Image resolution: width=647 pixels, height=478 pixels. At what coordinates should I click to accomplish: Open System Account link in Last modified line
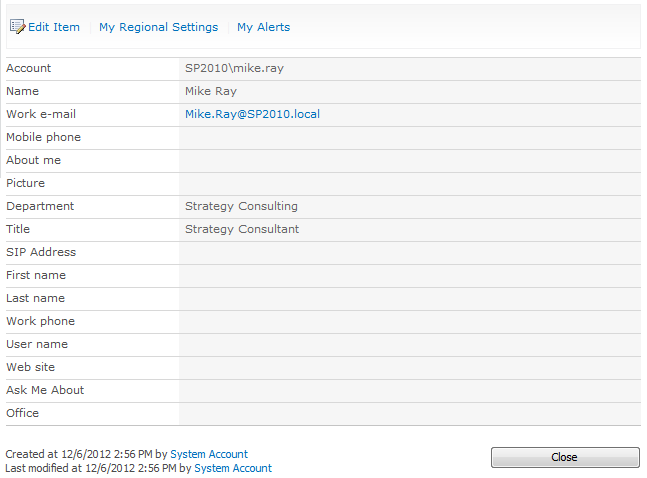[x=233, y=468]
